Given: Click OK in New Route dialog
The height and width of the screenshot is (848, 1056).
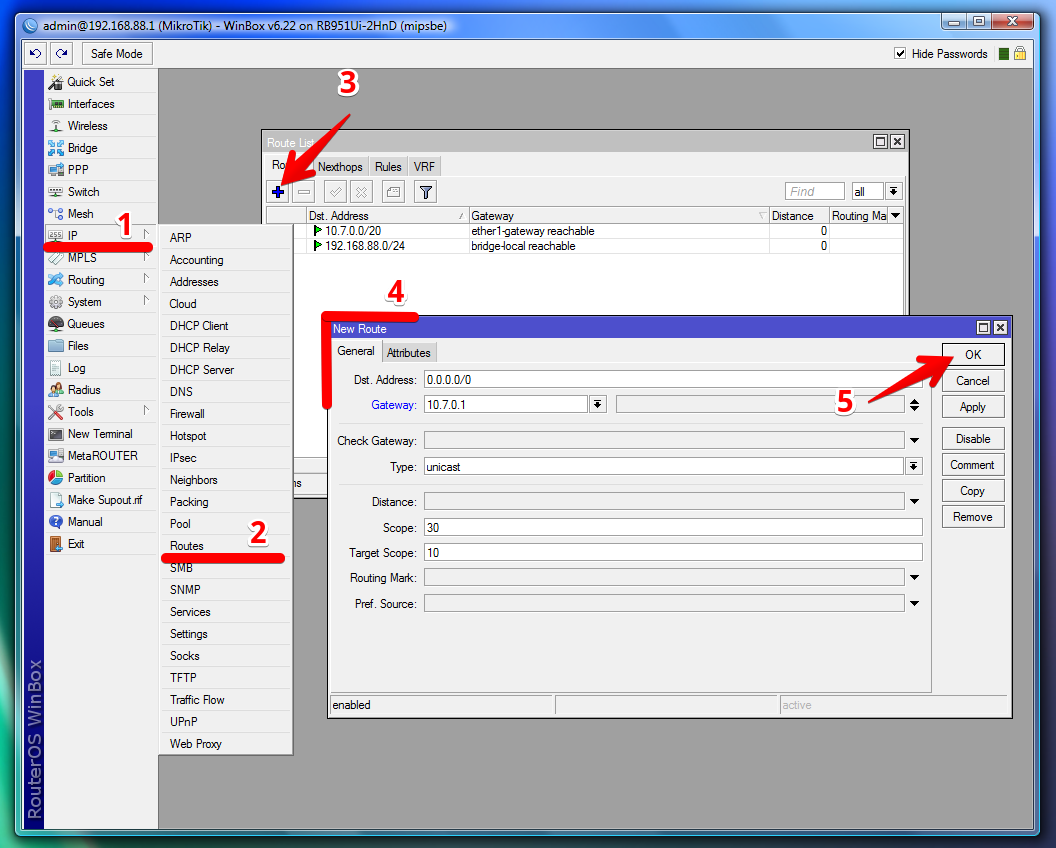Looking at the screenshot, I should point(973,355).
